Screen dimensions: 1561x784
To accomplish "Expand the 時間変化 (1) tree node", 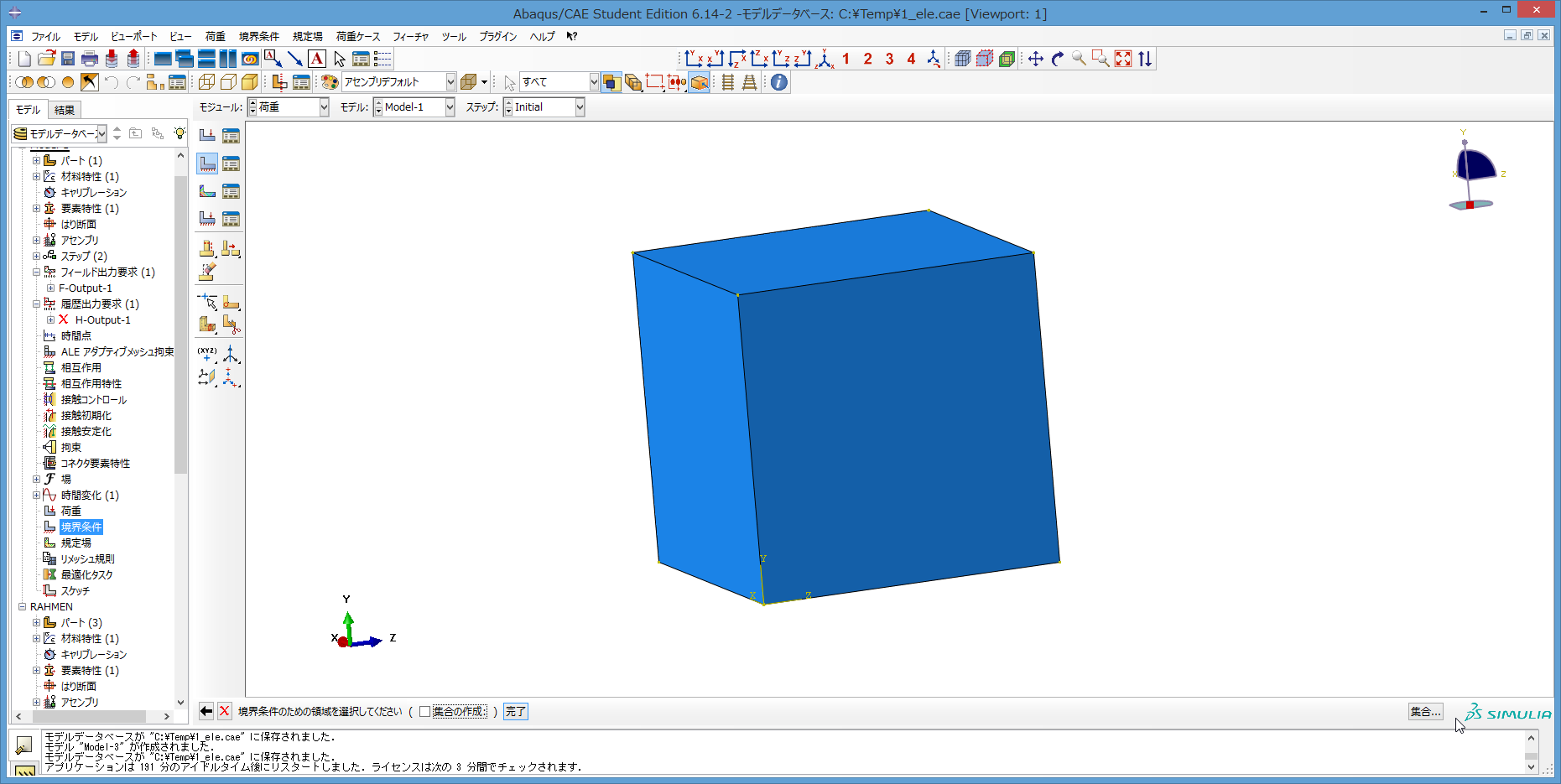I will (x=36, y=496).
